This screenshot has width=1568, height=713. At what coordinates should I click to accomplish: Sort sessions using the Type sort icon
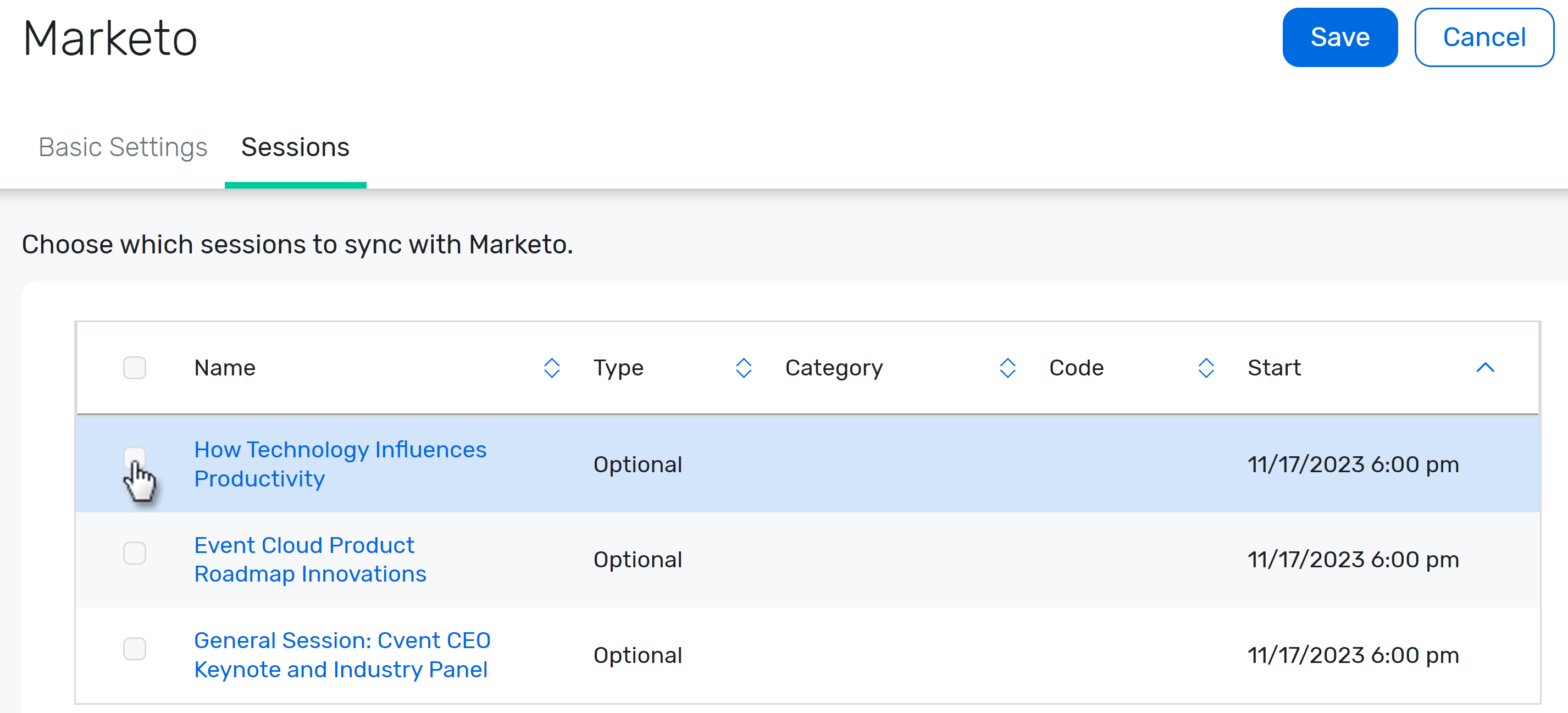point(743,367)
